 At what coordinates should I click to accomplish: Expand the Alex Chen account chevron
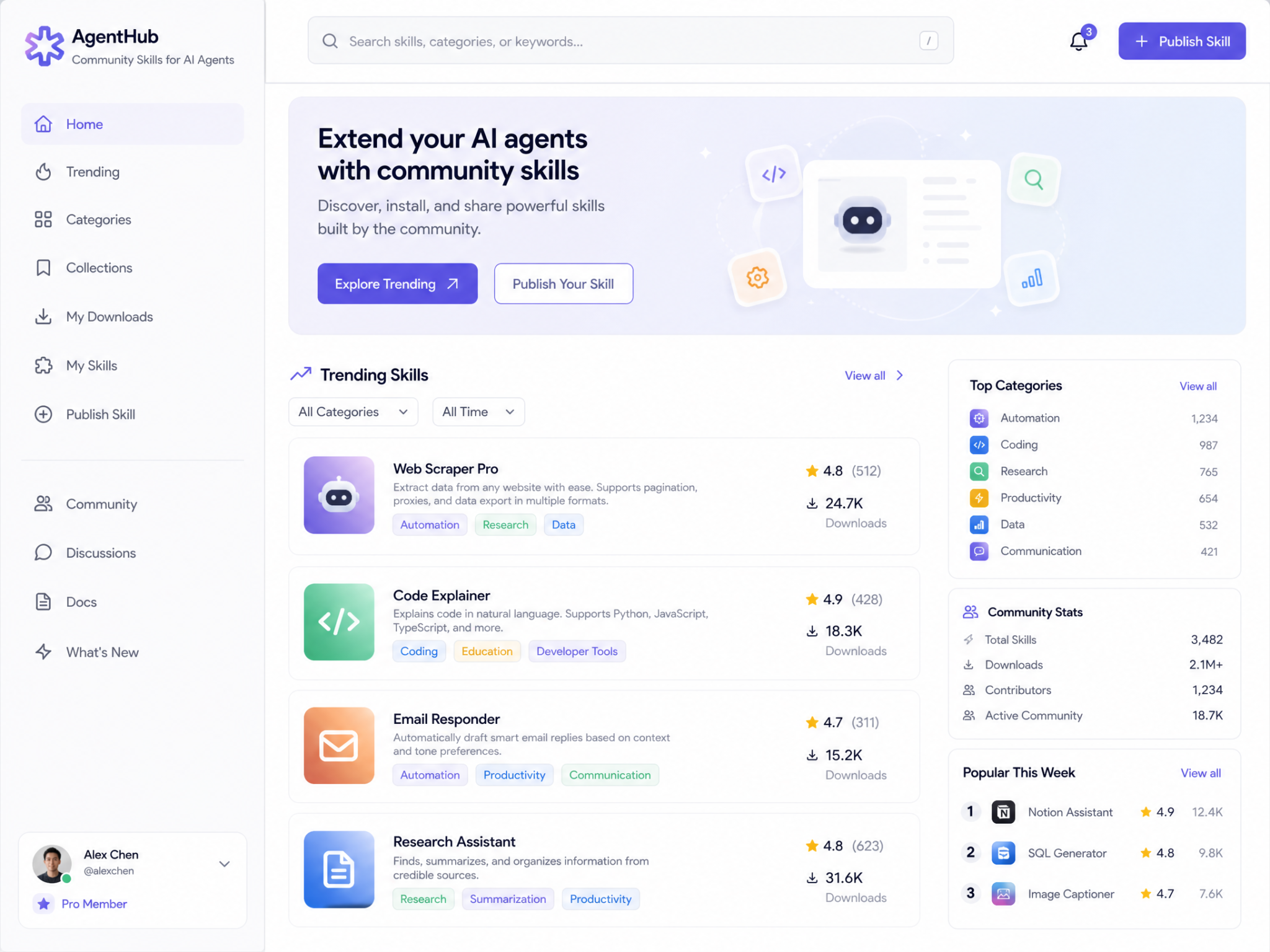[224, 863]
